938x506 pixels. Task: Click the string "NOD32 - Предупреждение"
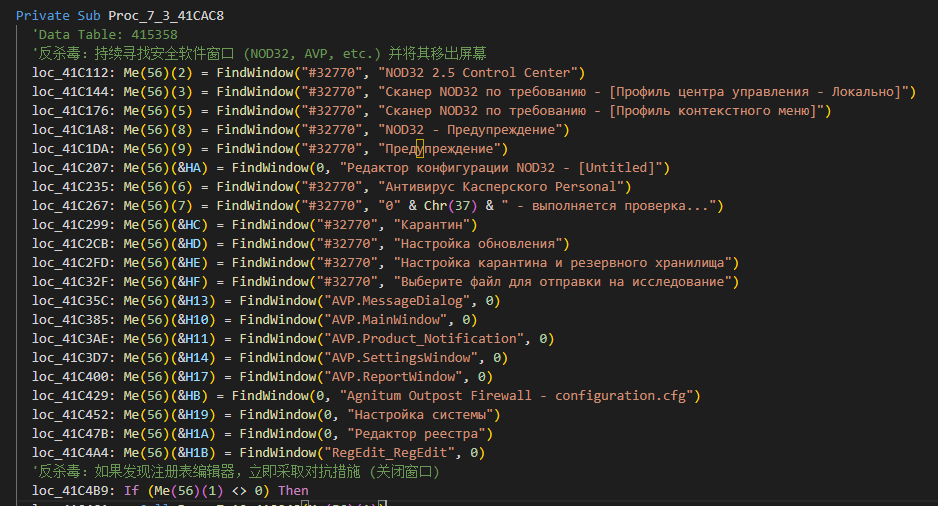(470, 130)
